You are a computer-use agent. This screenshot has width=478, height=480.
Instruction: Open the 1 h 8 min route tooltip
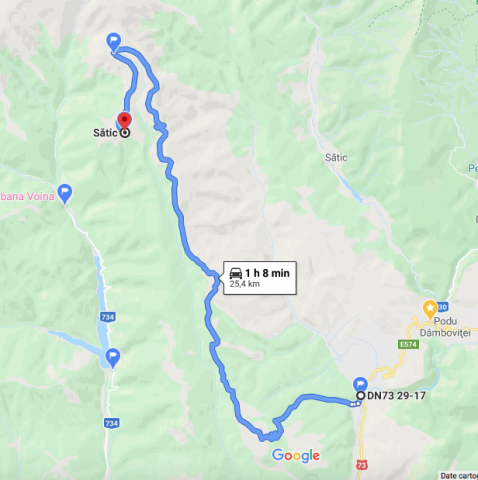click(260, 278)
